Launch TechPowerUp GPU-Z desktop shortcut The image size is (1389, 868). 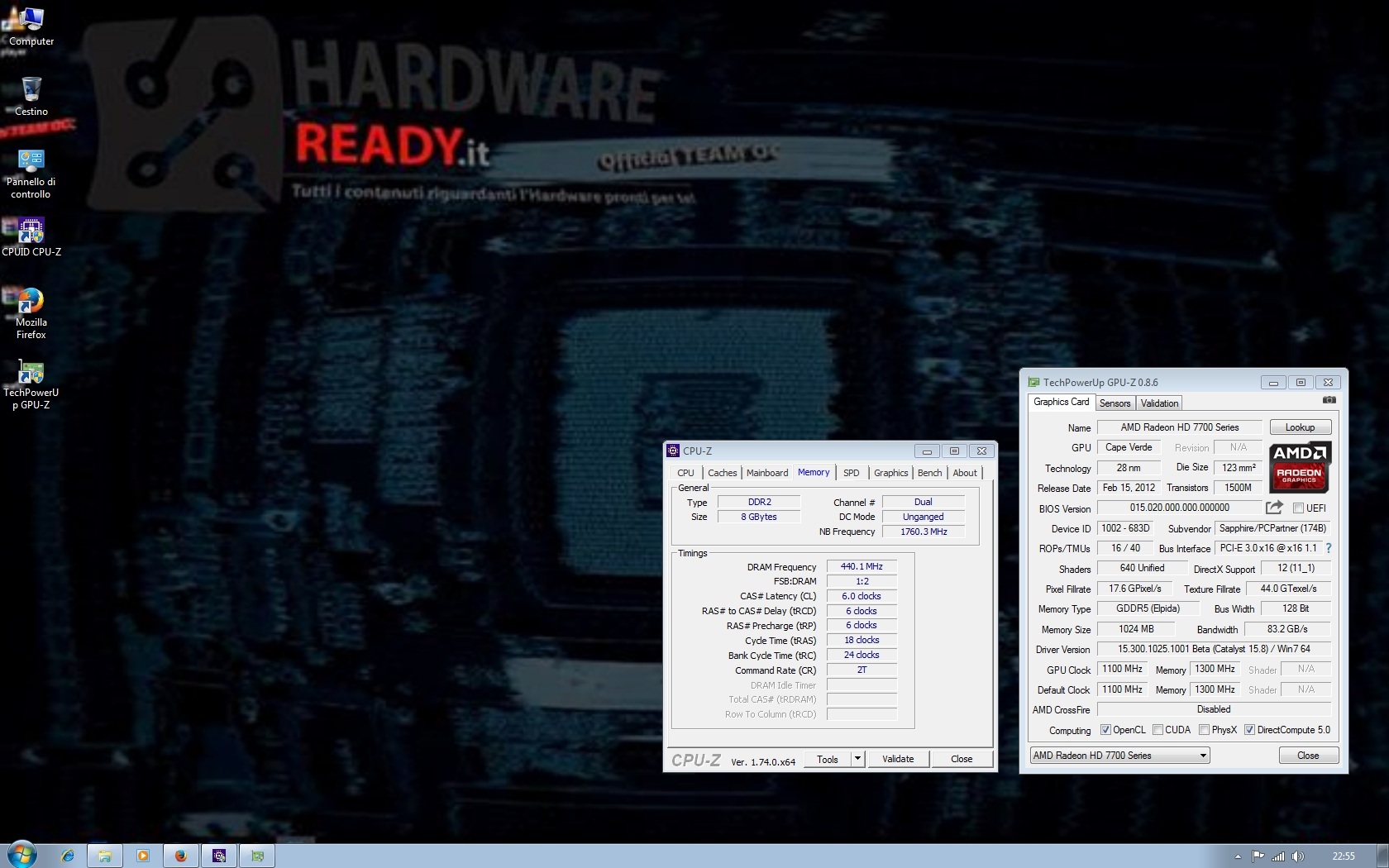(31, 384)
